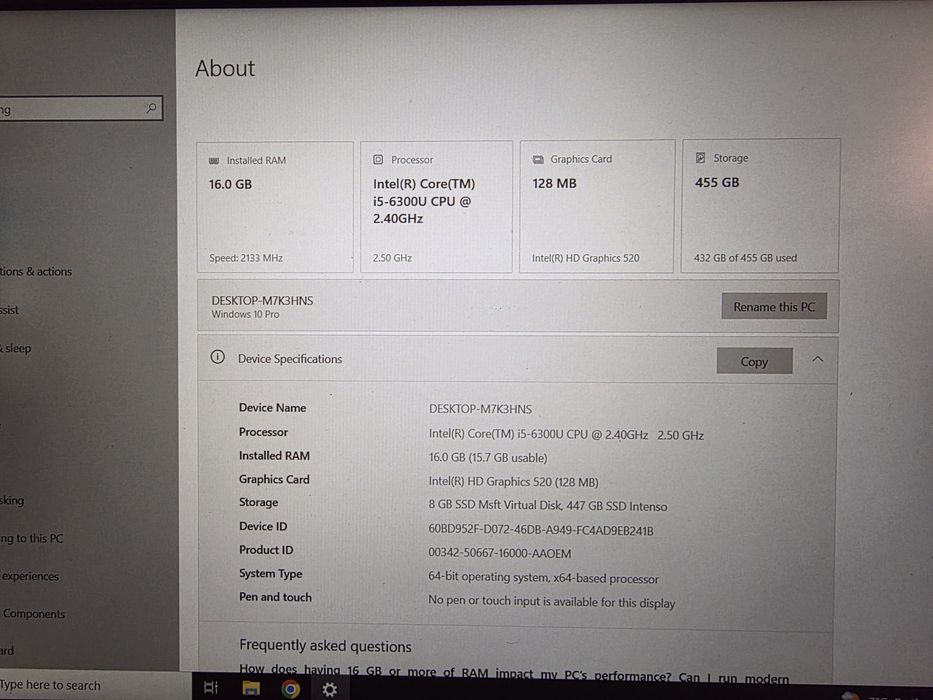The height and width of the screenshot is (700, 933).
Task: Select the Processor i5-6300U card
Action: 436,207
